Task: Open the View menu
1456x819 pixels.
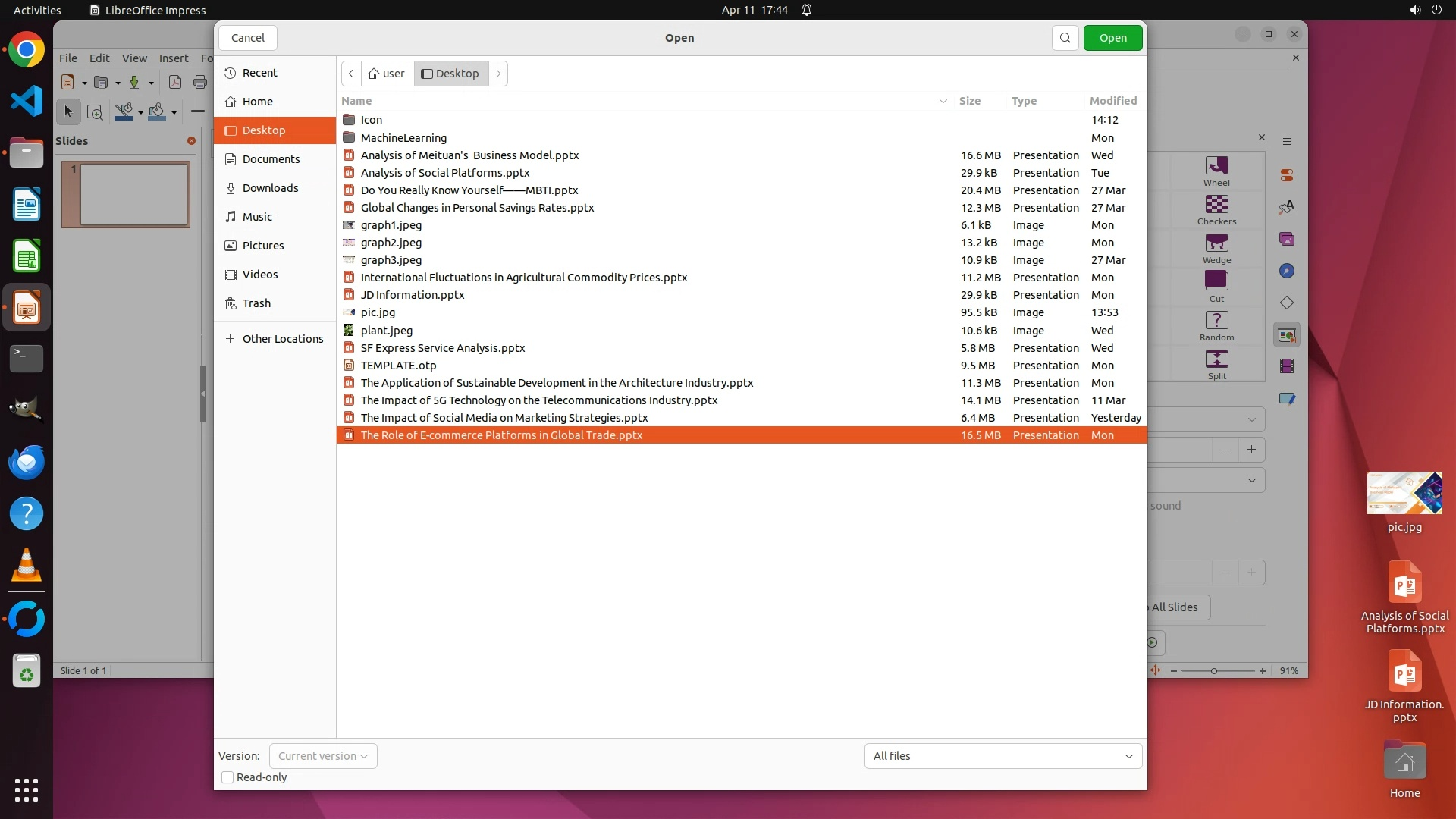Action: click(x=134, y=58)
